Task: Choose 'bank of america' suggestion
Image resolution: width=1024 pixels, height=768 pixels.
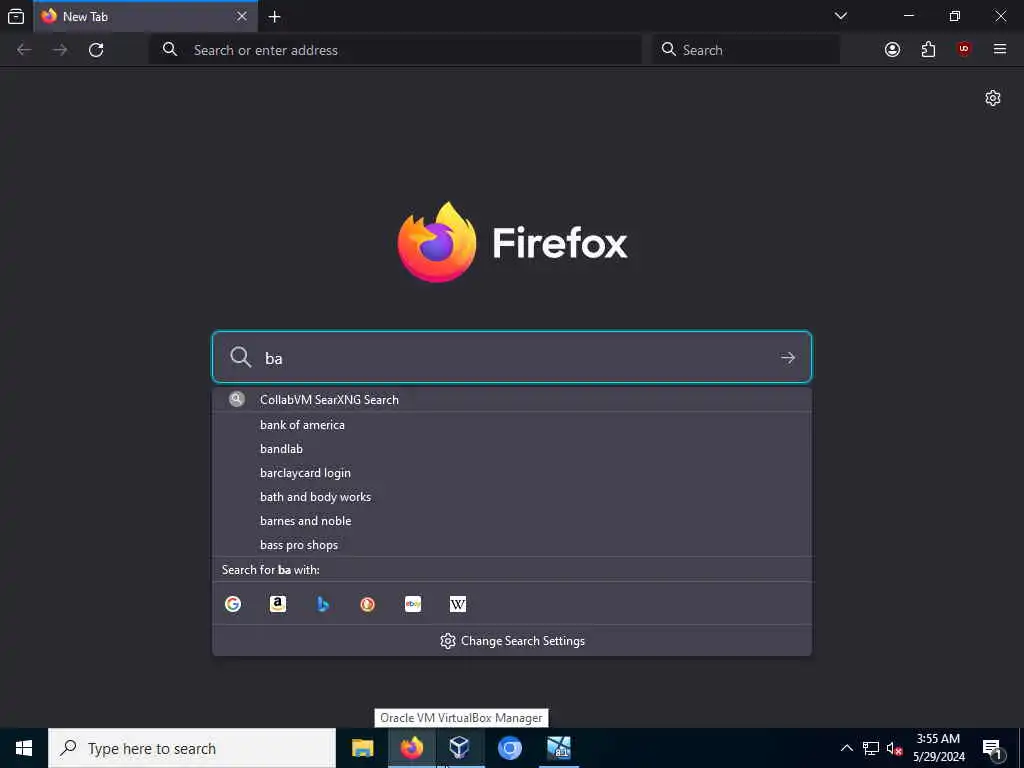Action: click(512, 424)
